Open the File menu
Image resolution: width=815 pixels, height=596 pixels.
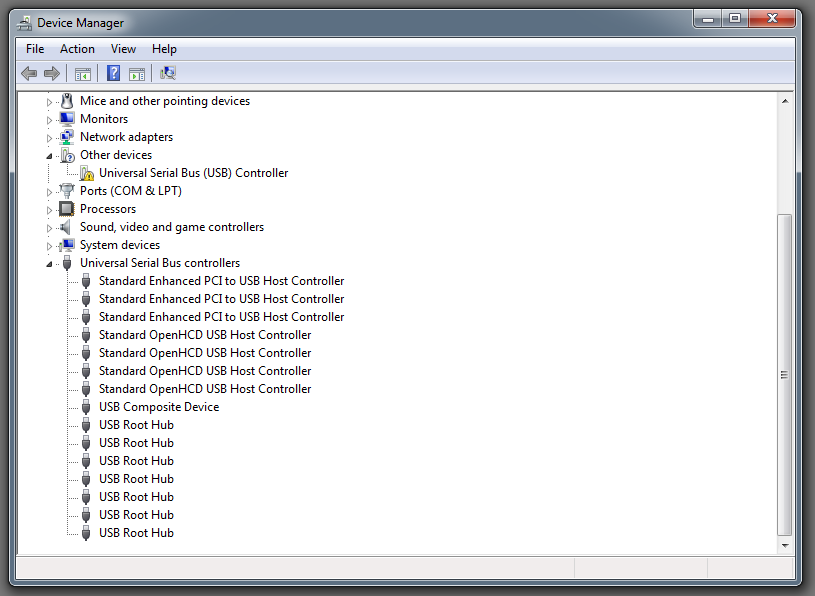pyautogui.click(x=35, y=49)
